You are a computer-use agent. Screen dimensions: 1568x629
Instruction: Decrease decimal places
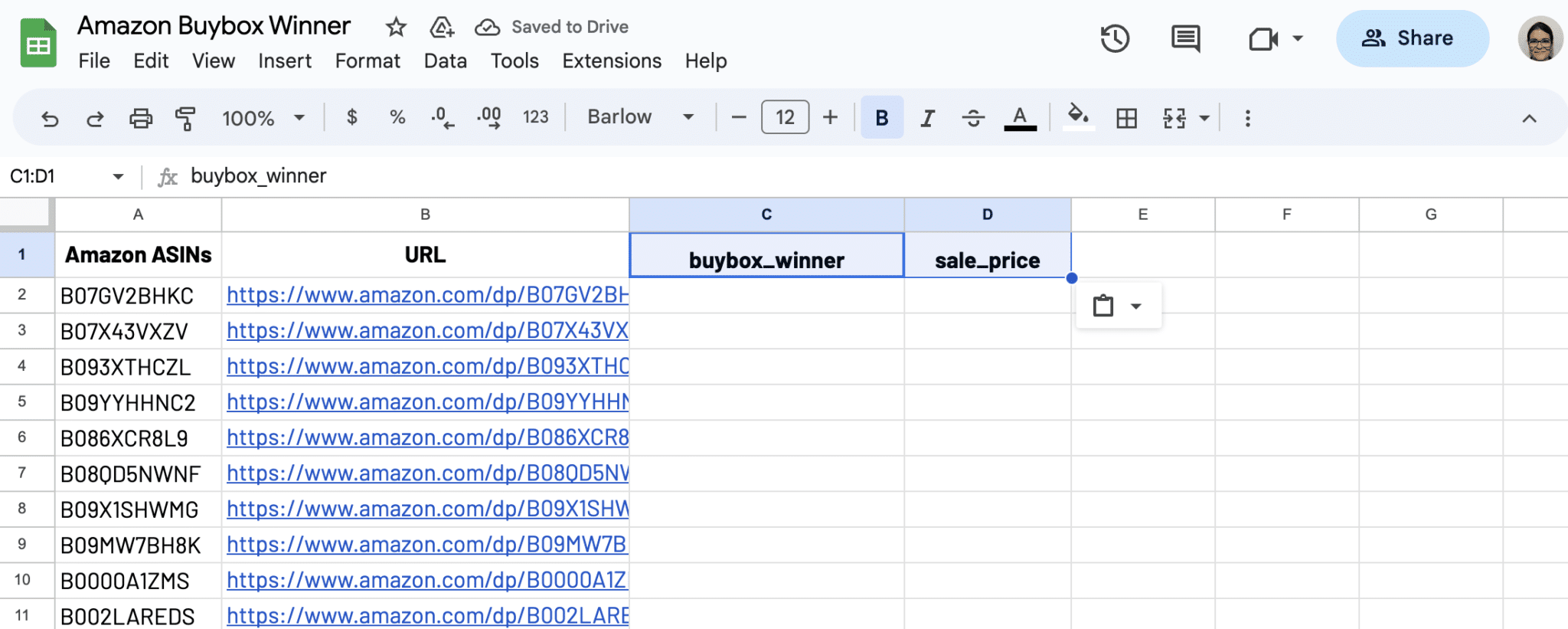click(x=443, y=117)
